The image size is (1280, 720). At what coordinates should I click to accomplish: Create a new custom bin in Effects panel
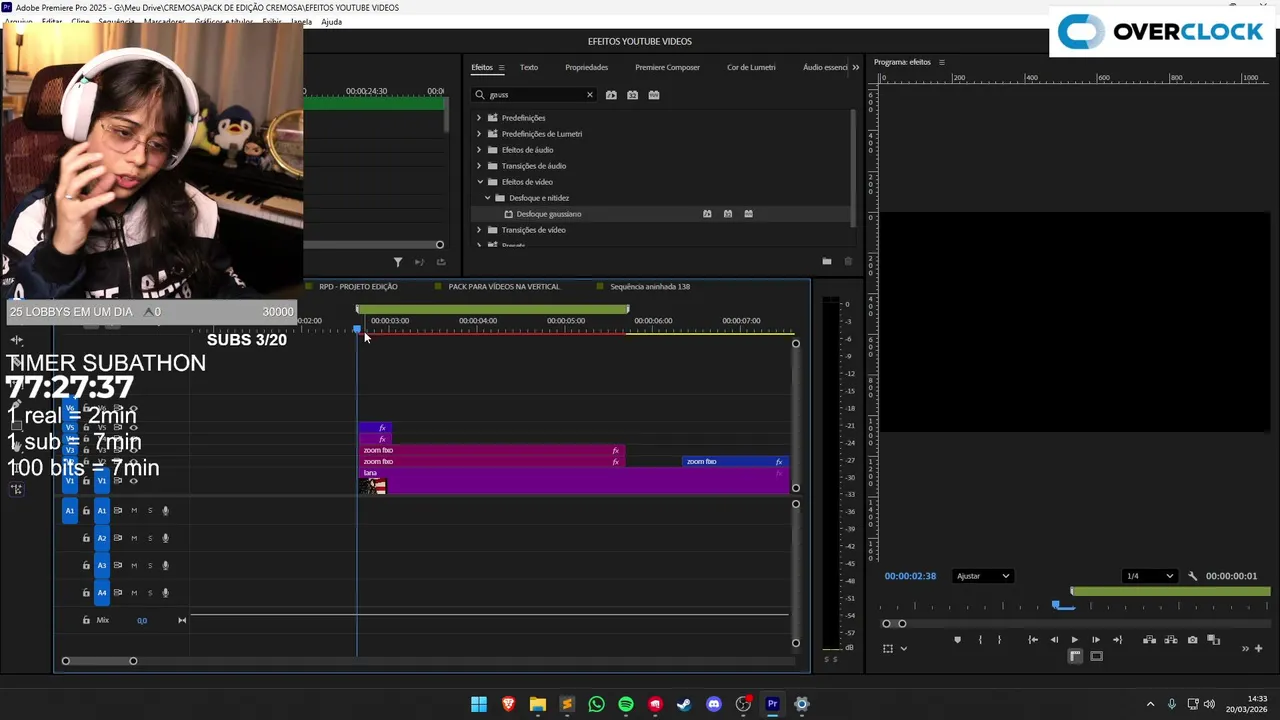click(x=827, y=262)
